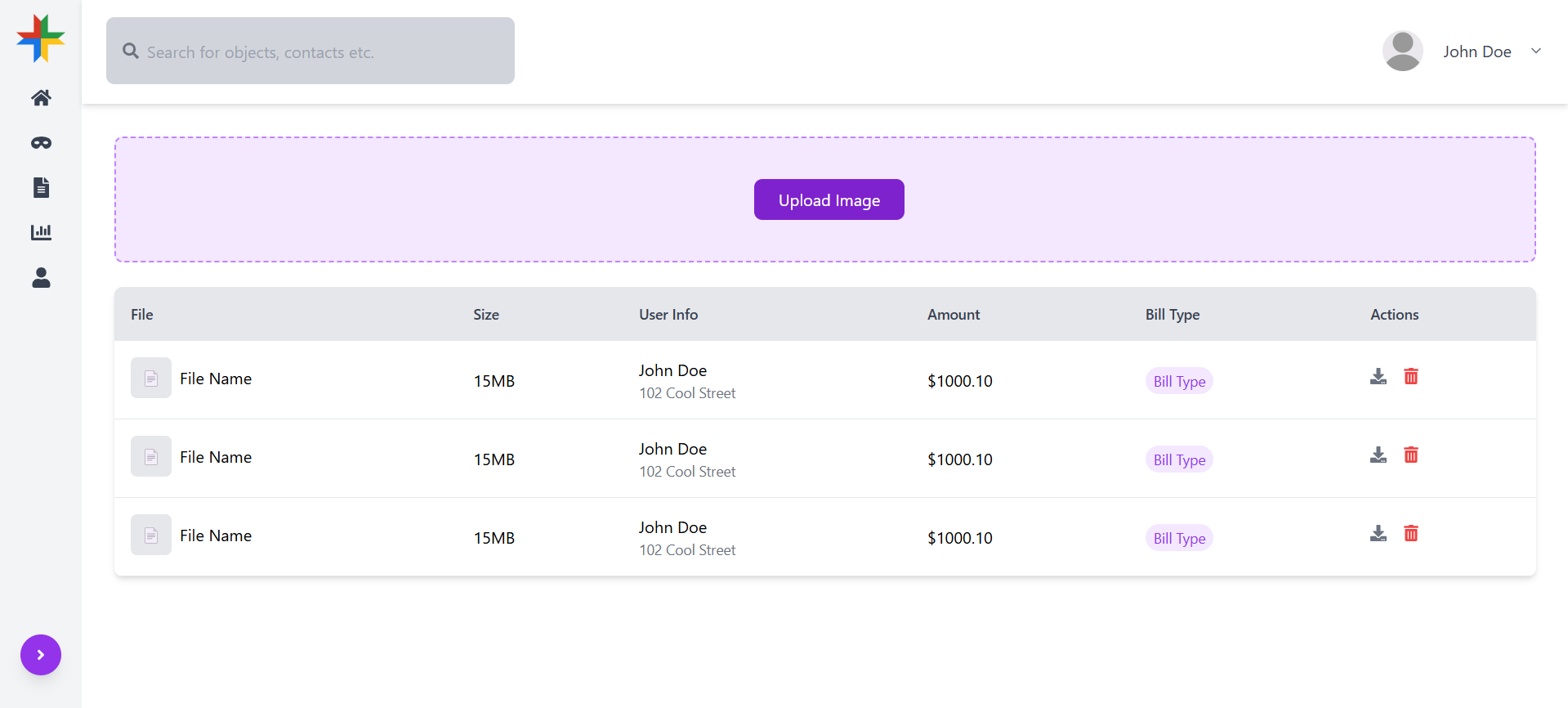Click the file thumbnail in first row
The image size is (1568, 708).
click(x=151, y=378)
